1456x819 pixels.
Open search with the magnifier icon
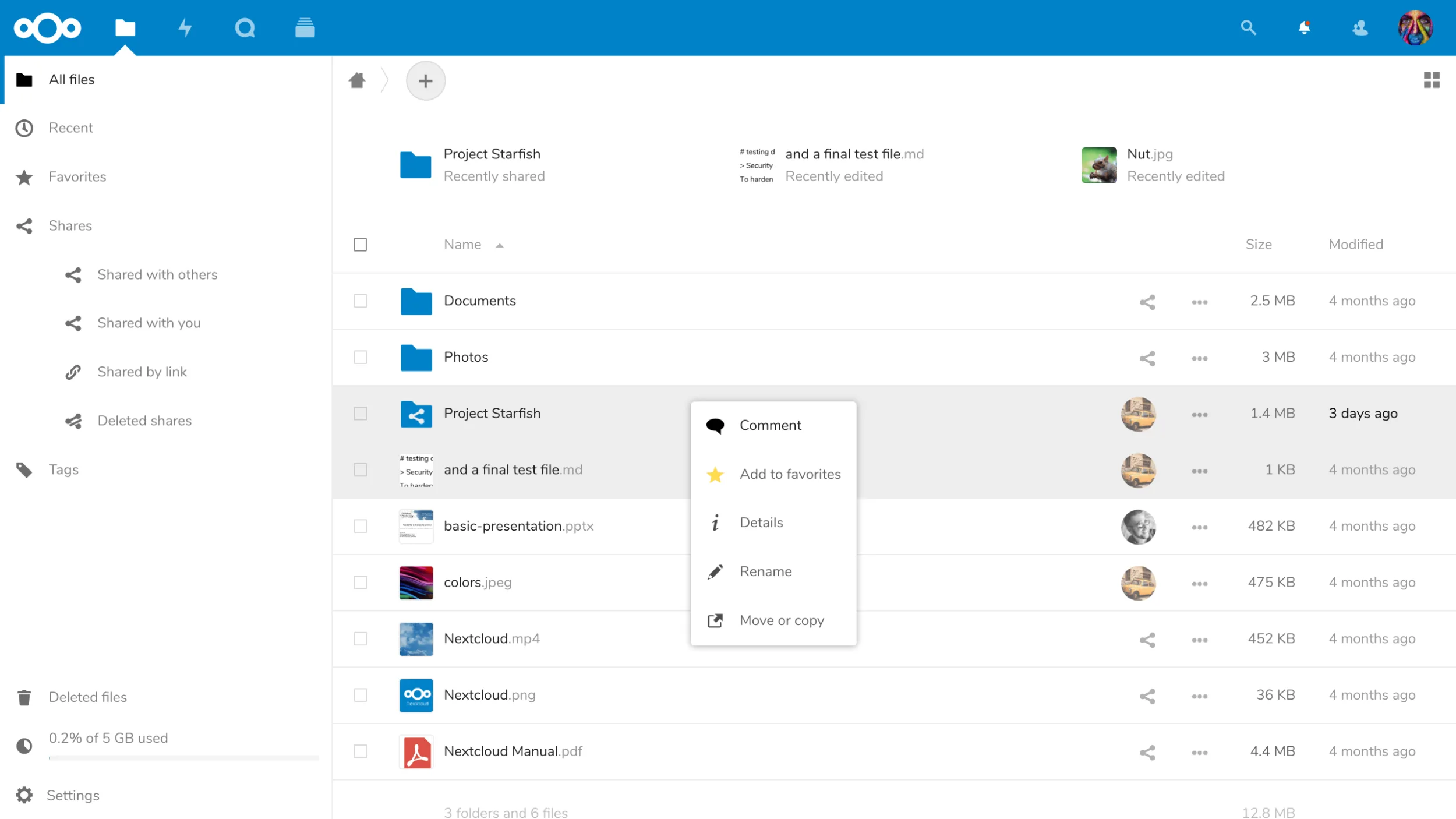coord(1248,27)
